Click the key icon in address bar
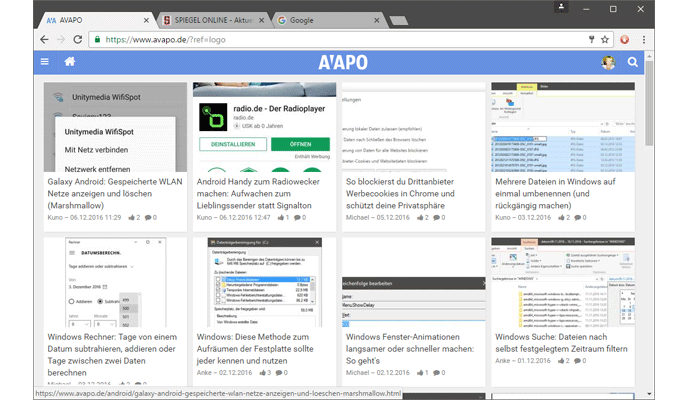Image resolution: width=688 pixels, height=400 pixels. tap(591, 39)
